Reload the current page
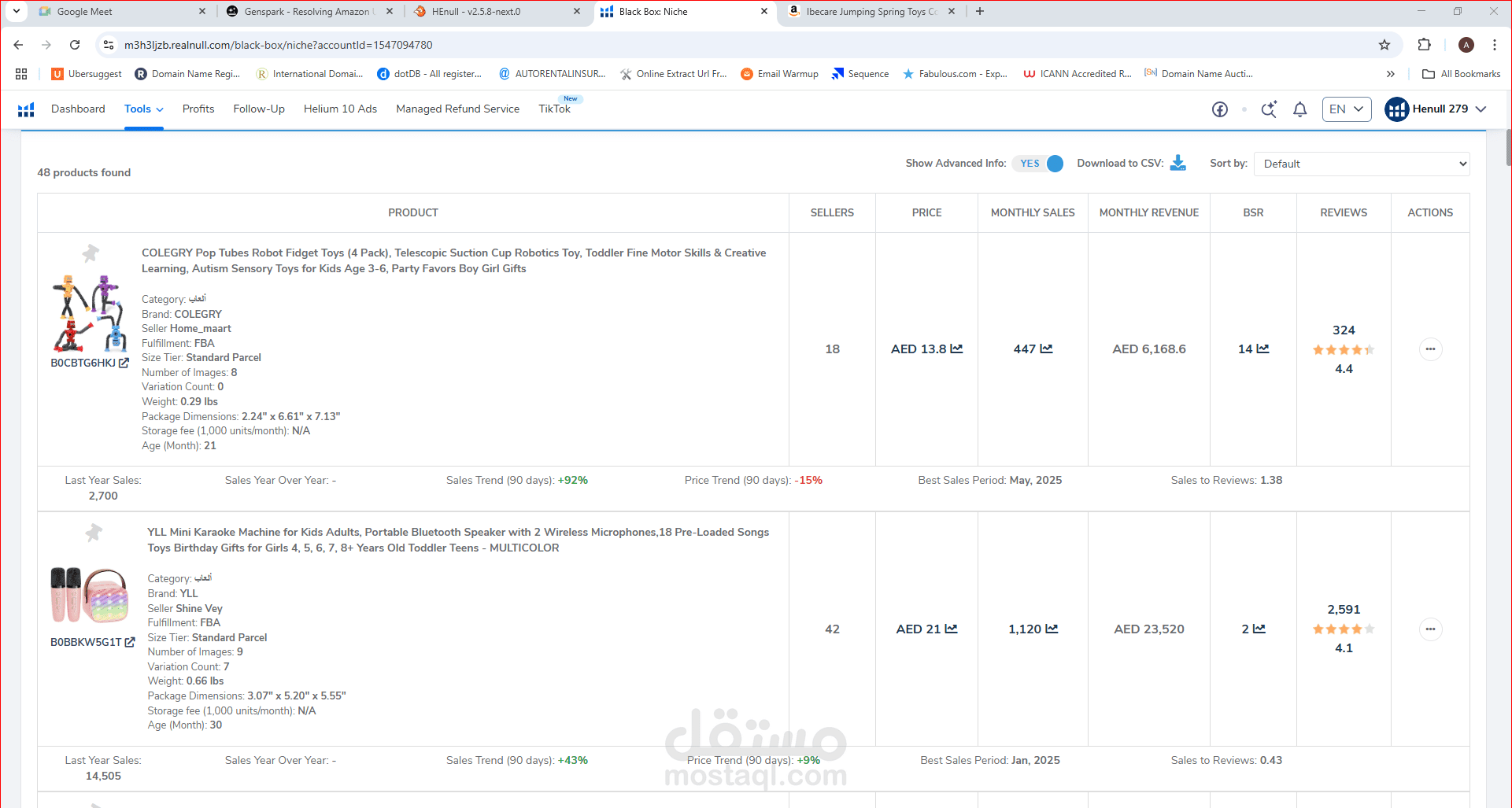The height and width of the screenshot is (808, 1512). pos(75,45)
